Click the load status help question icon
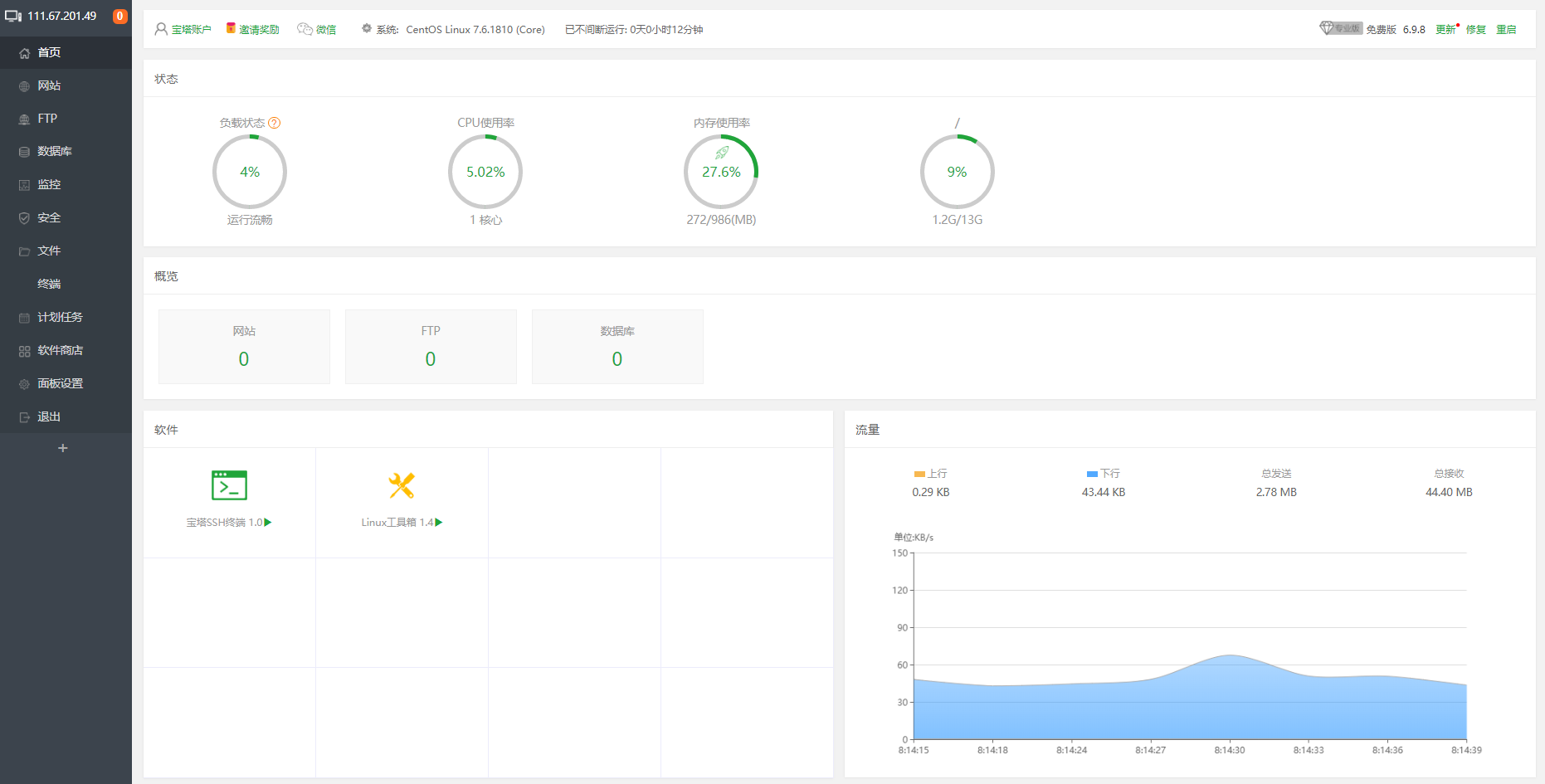Image resolution: width=1545 pixels, height=784 pixels. coord(275,123)
